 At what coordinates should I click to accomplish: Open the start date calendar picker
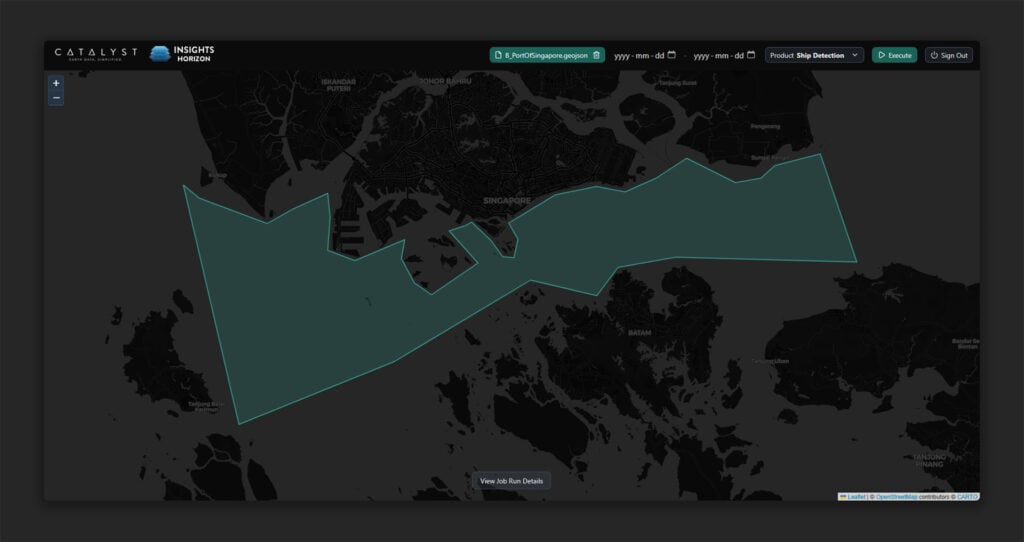[671, 55]
